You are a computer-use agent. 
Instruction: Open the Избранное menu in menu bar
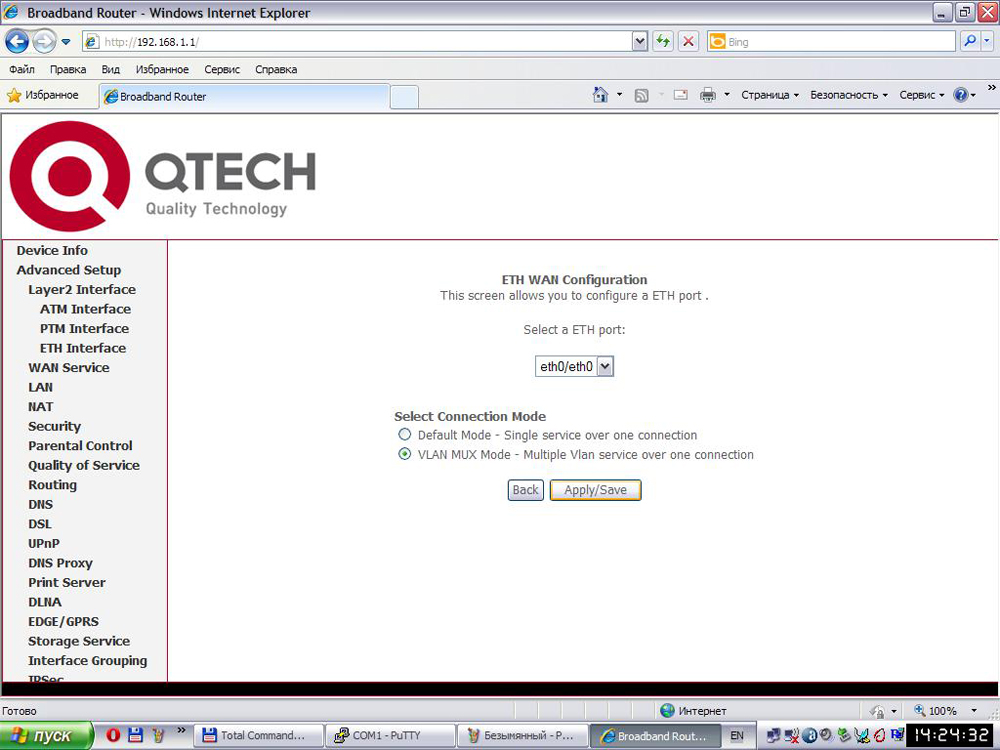pyautogui.click(x=162, y=70)
